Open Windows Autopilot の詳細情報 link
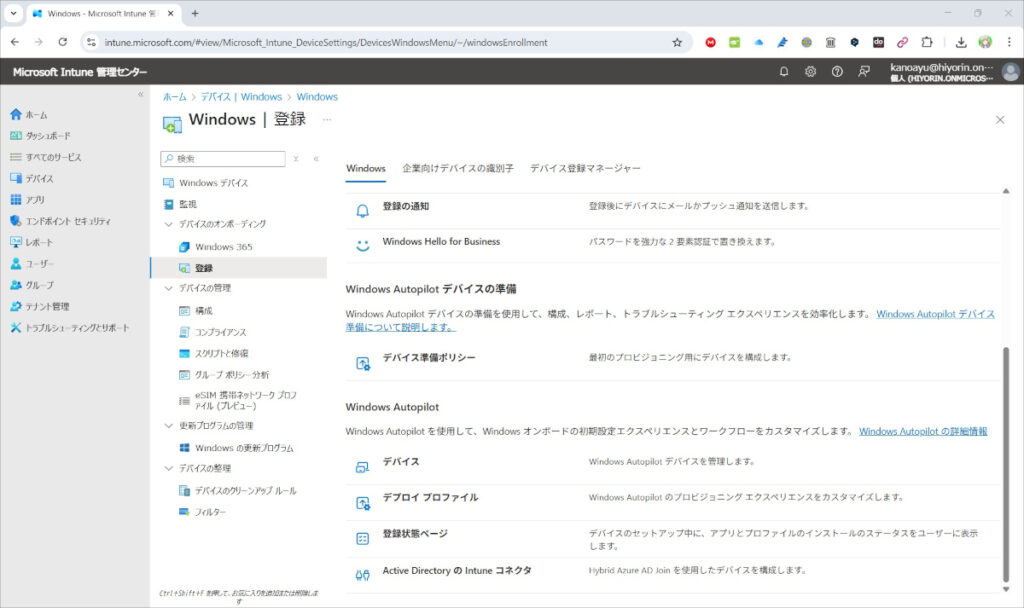 tap(923, 432)
